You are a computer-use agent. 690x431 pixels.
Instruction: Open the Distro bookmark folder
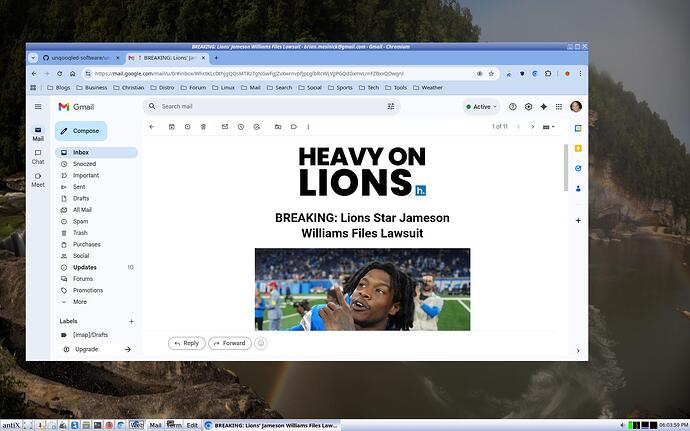pos(162,88)
